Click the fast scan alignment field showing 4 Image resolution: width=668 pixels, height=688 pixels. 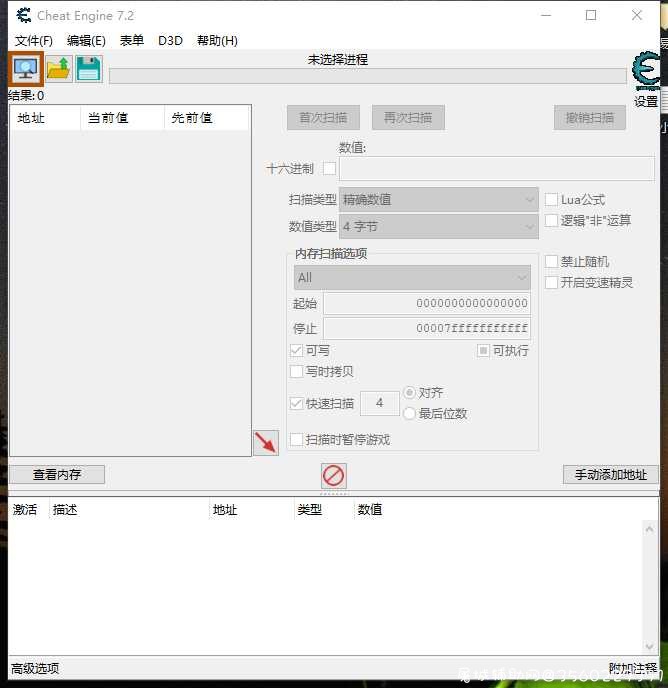click(x=380, y=403)
